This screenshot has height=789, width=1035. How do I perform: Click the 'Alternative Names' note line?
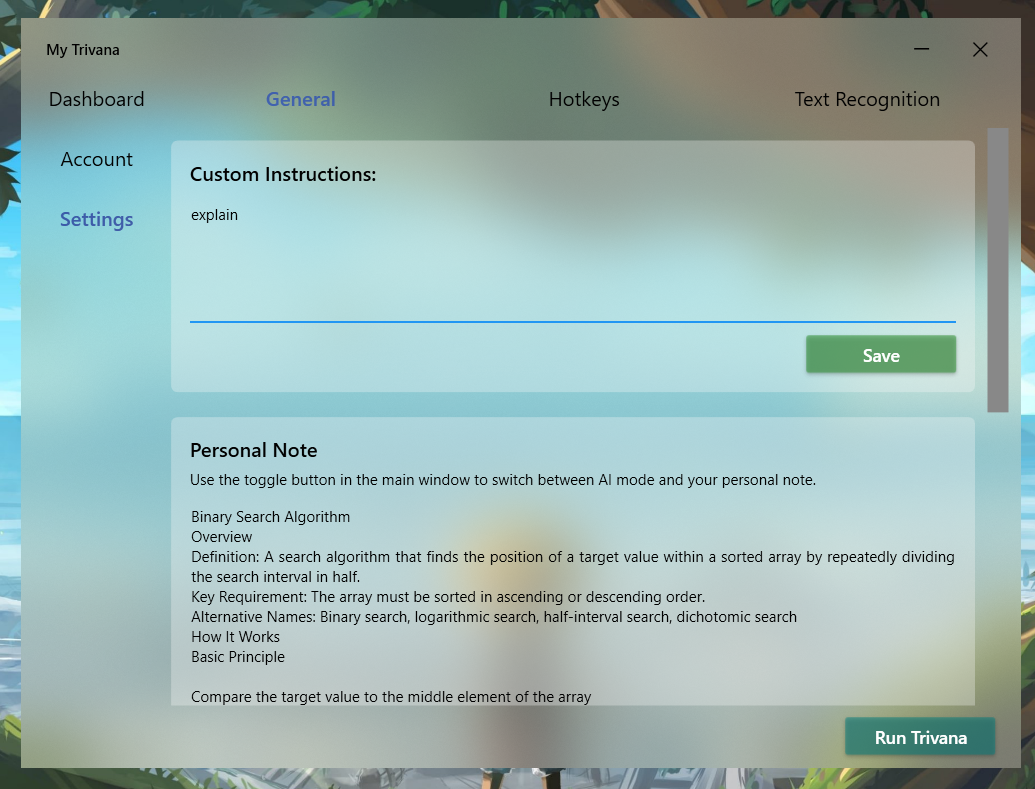point(494,617)
